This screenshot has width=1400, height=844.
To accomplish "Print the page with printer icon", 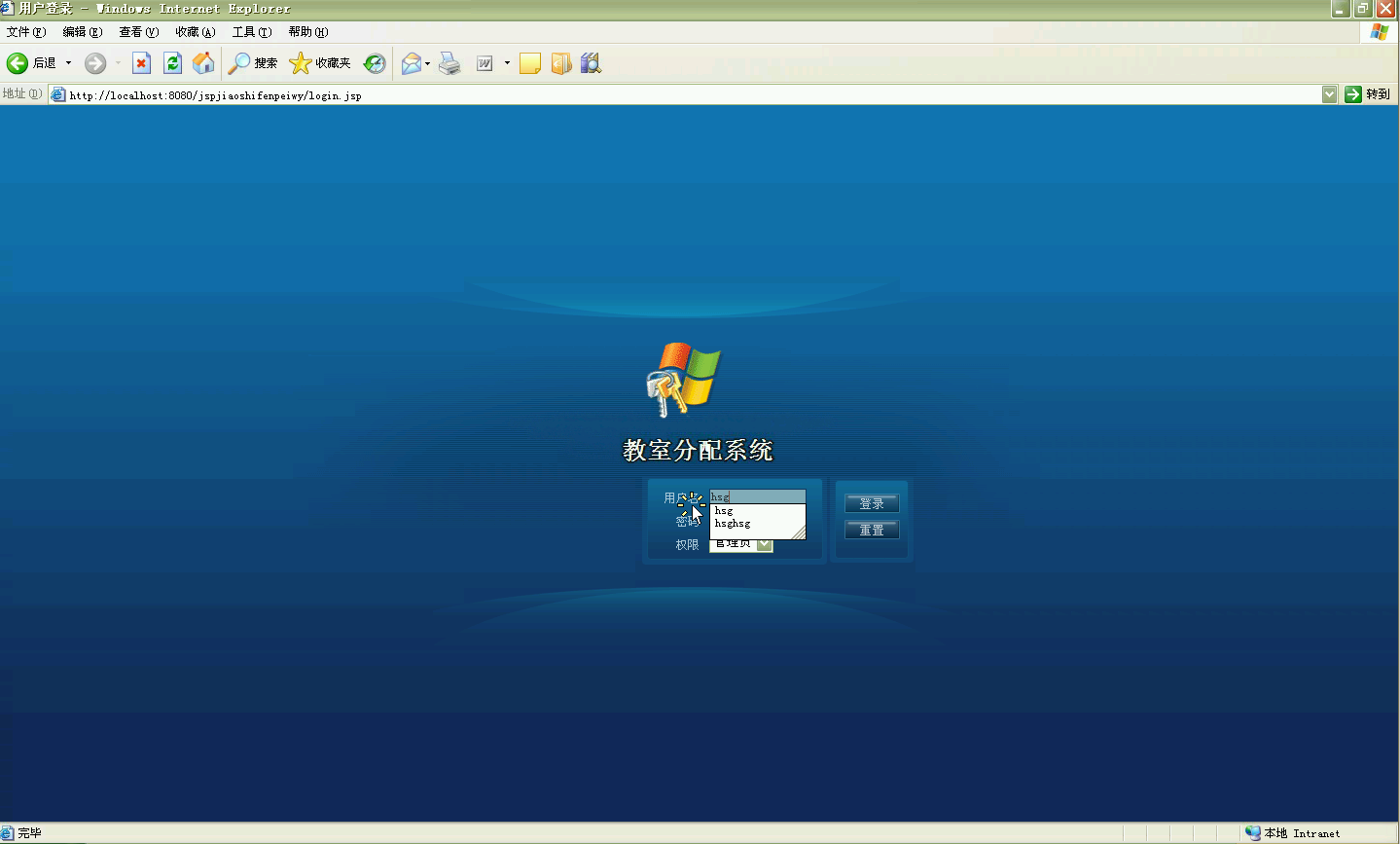I will (x=449, y=63).
